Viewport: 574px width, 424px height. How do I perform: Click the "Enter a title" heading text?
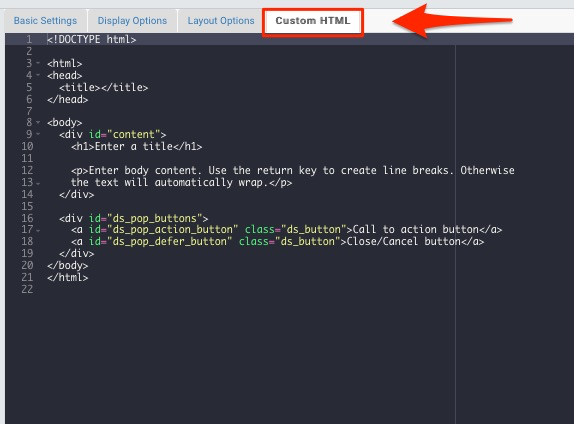134,146
